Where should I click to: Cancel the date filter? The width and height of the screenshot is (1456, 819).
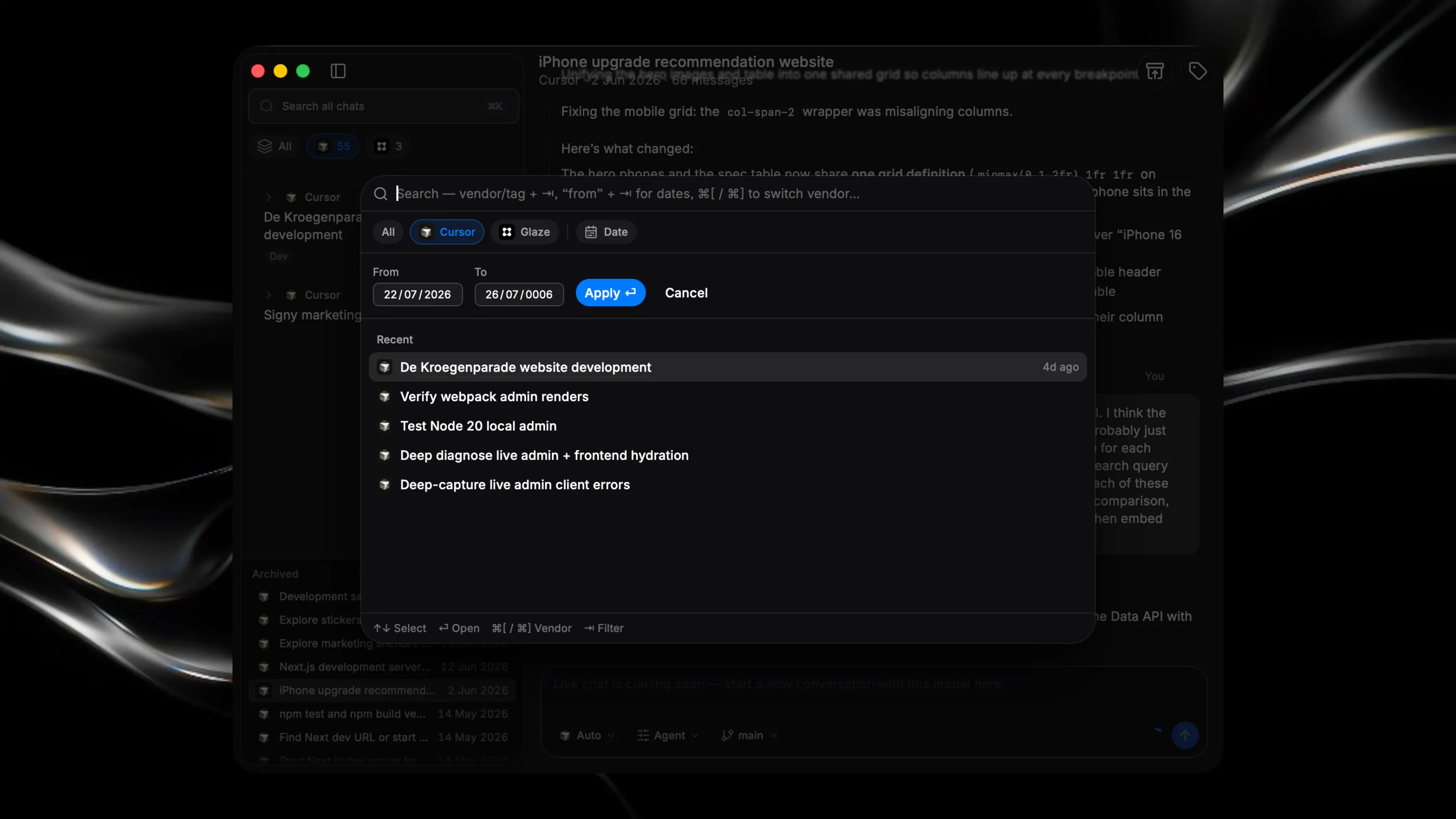pos(686,293)
